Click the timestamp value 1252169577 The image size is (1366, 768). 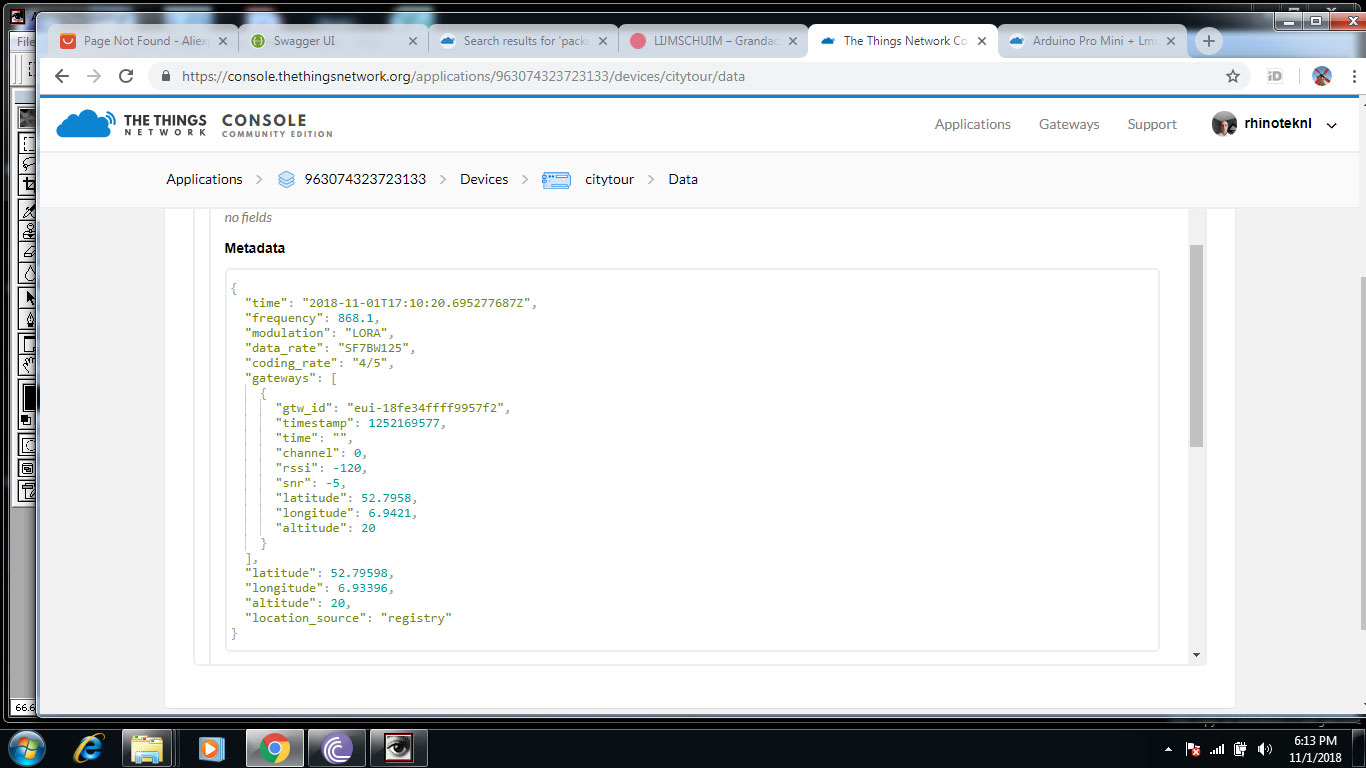click(x=404, y=423)
